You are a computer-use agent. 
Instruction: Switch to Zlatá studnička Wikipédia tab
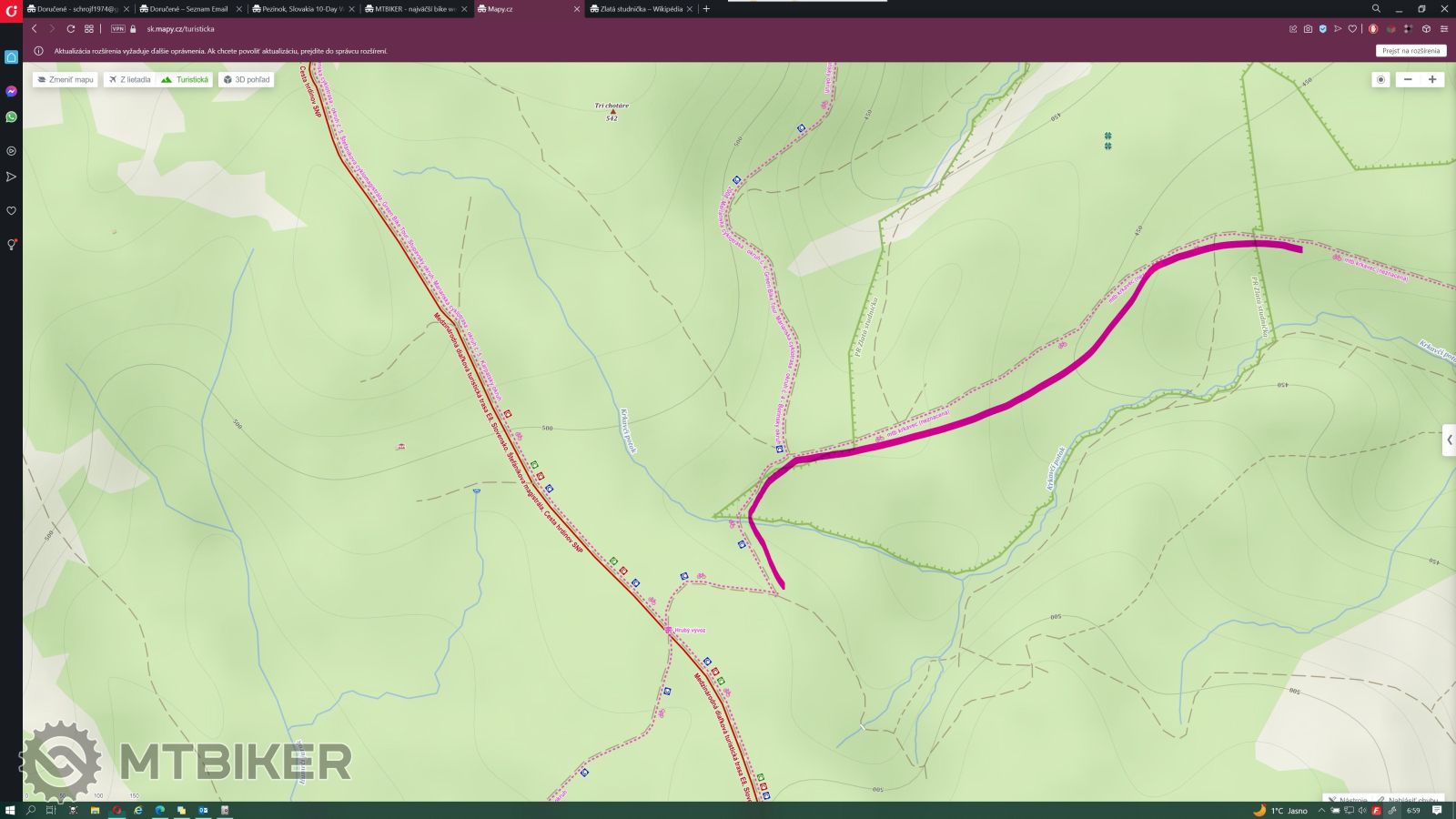click(642, 9)
